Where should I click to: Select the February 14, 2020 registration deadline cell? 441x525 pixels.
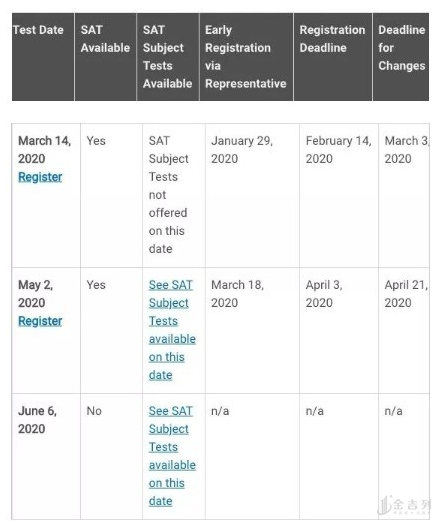point(339,150)
